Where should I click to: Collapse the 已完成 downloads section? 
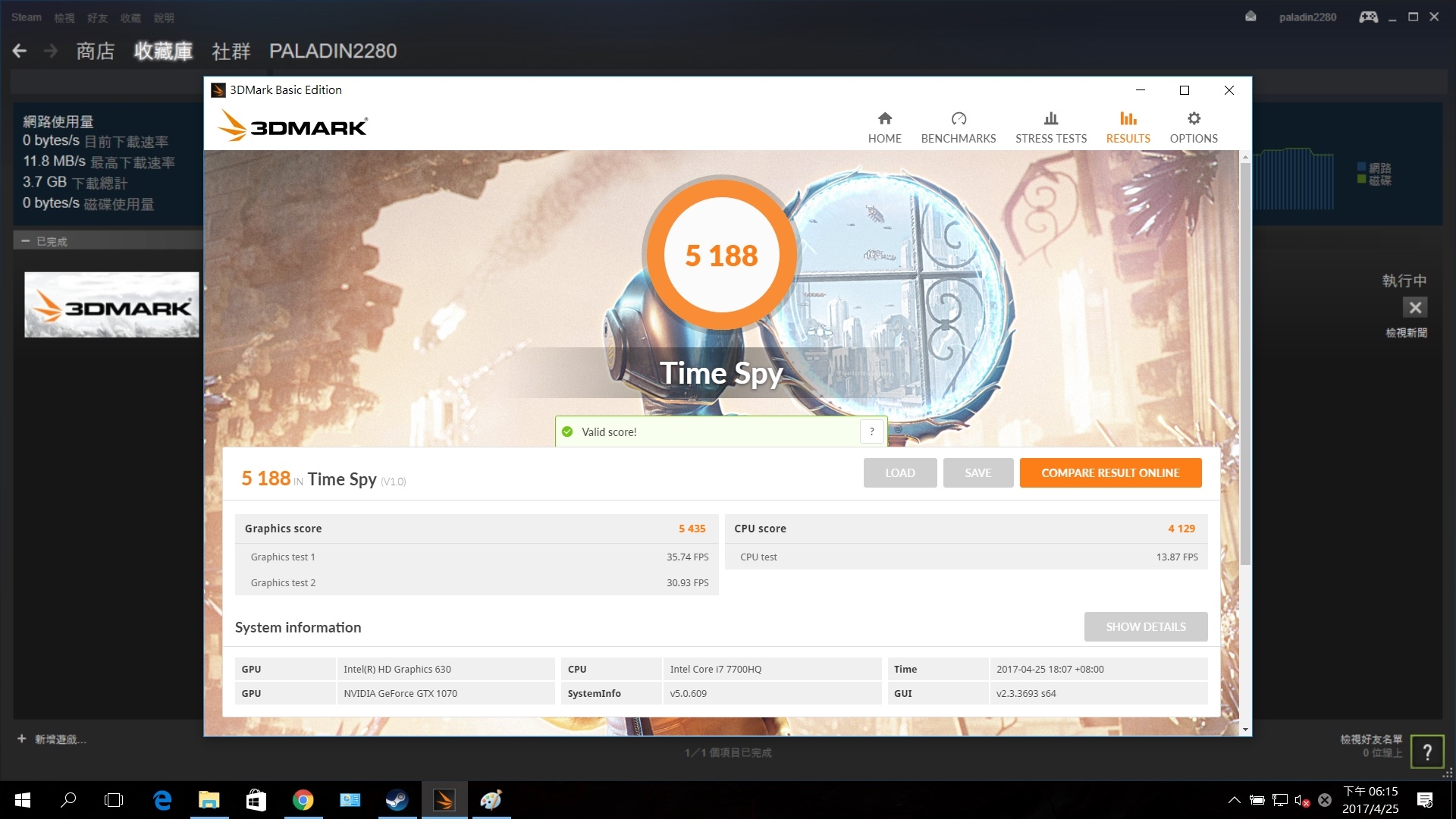coord(26,241)
